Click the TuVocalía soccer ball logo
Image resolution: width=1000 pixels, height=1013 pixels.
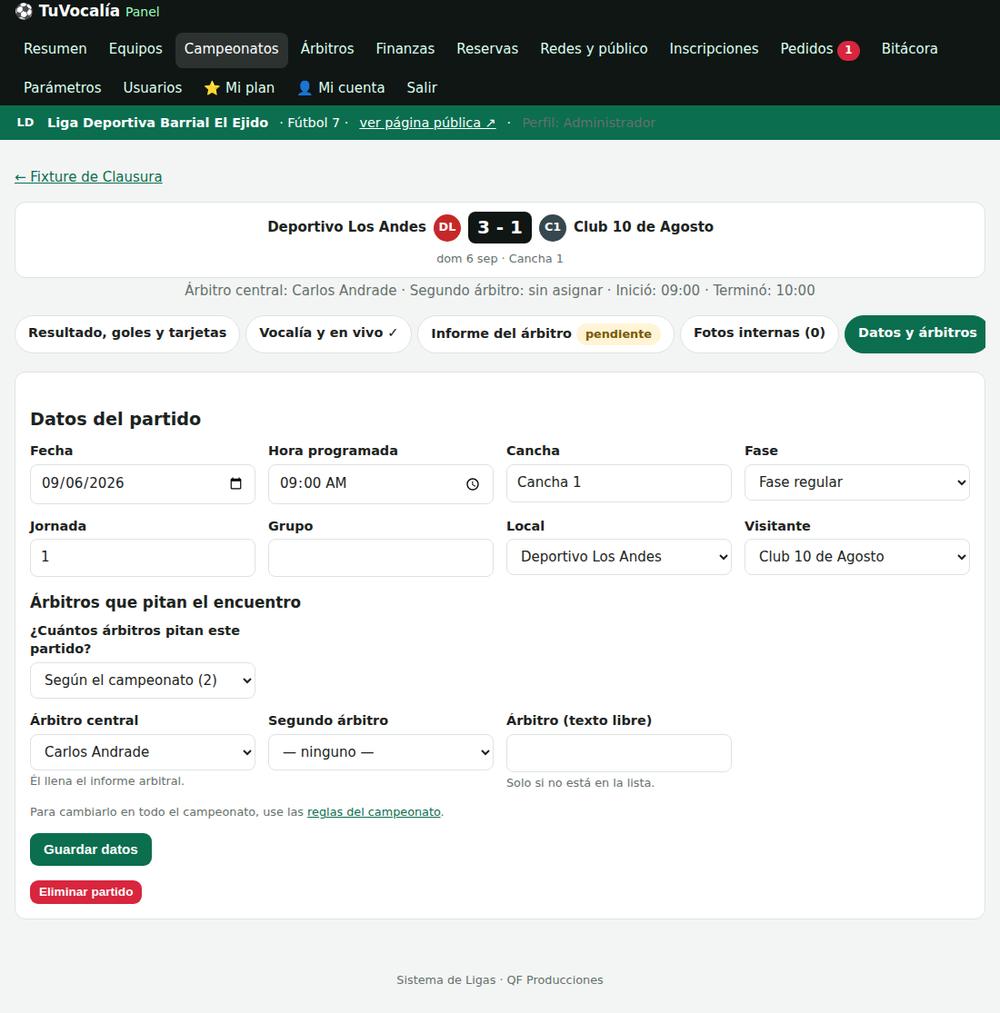[24, 11]
